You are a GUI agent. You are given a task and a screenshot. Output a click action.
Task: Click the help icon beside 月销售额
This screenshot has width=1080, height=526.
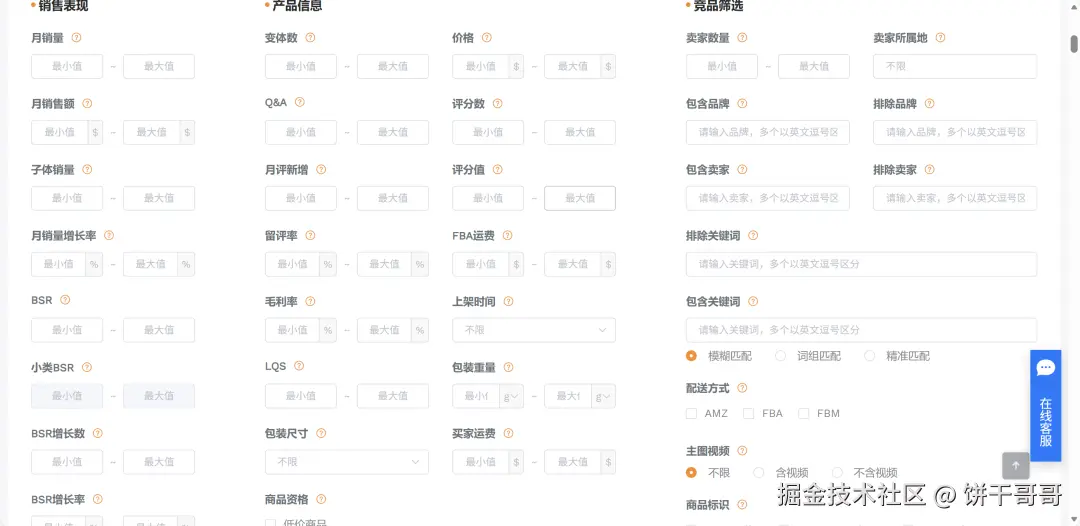[87, 104]
